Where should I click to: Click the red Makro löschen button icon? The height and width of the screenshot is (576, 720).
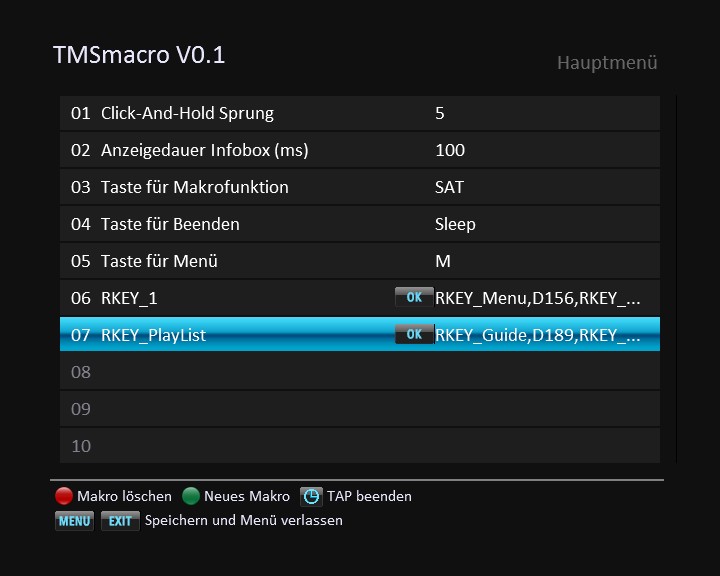tap(64, 496)
